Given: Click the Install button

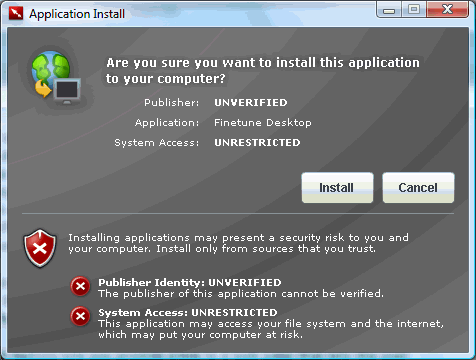Looking at the screenshot, I should click(337, 188).
